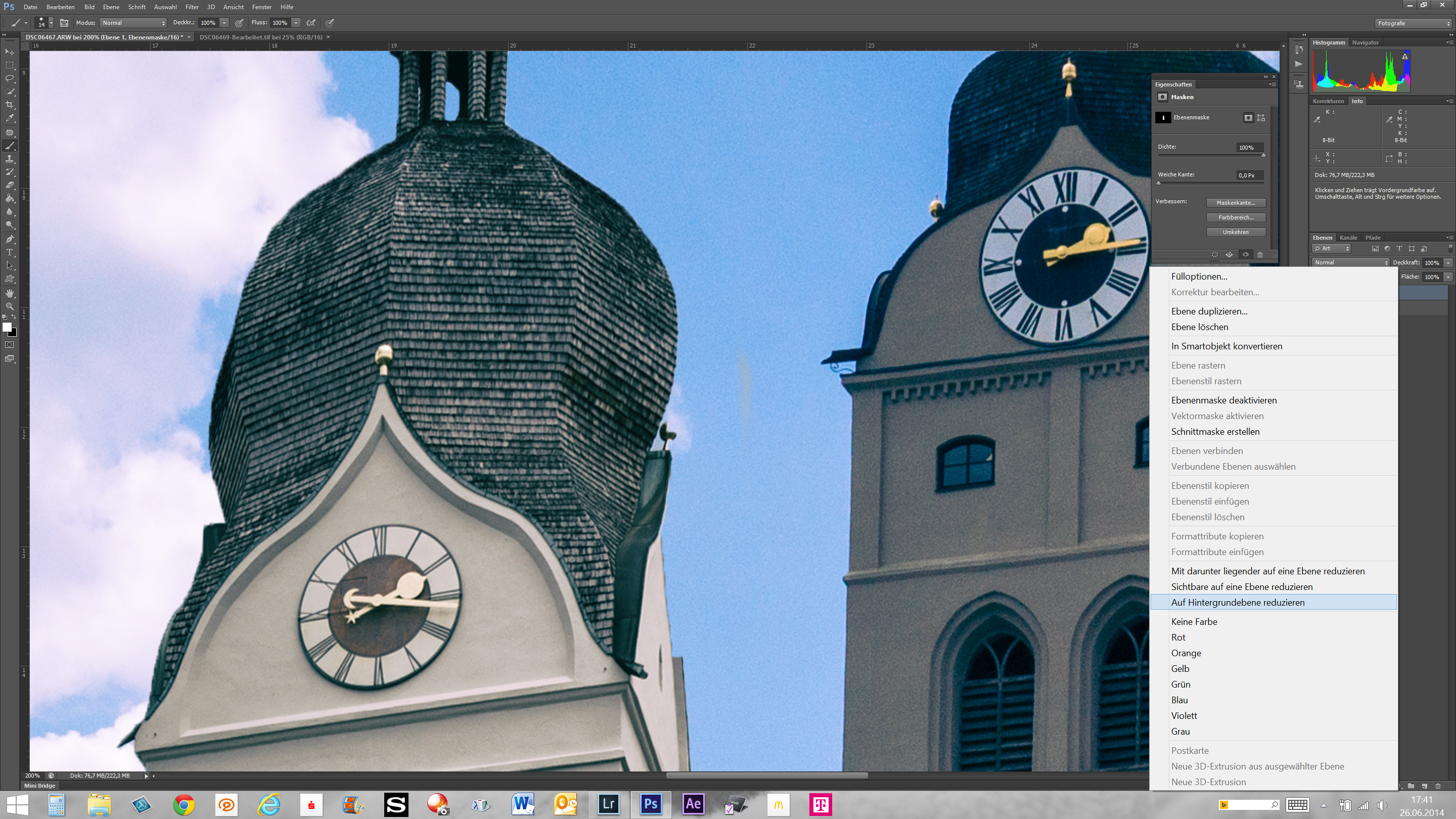Click the Dichte 100% input field

pyautogui.click(x=1250, y=148)
